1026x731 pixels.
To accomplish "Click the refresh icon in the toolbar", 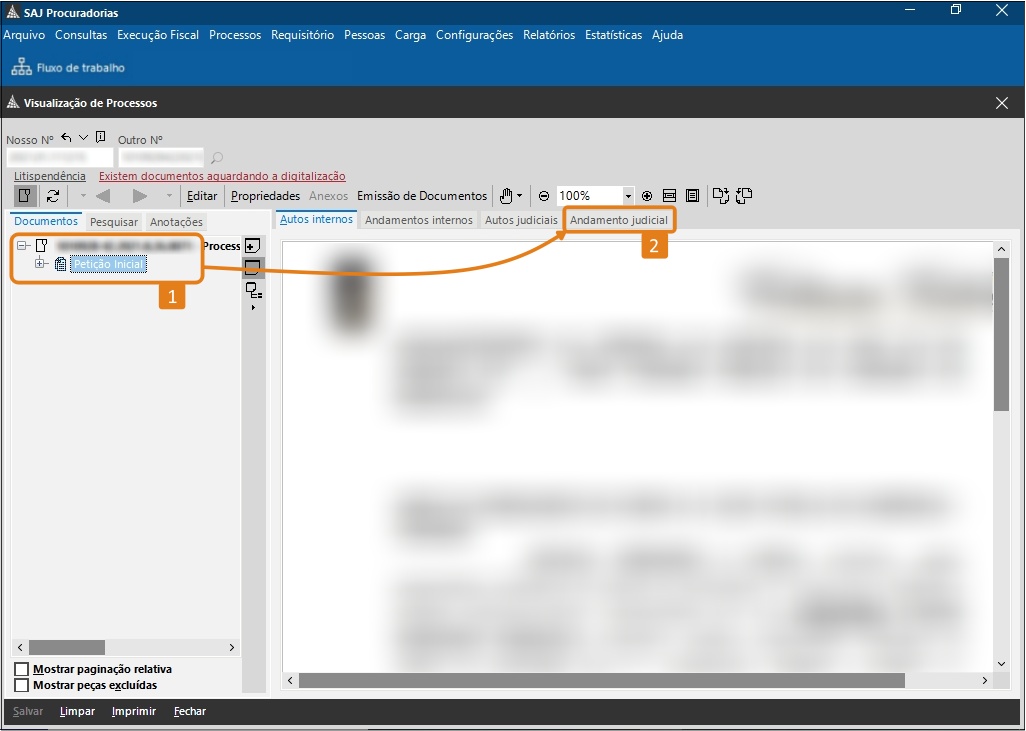I will point(53,196).
